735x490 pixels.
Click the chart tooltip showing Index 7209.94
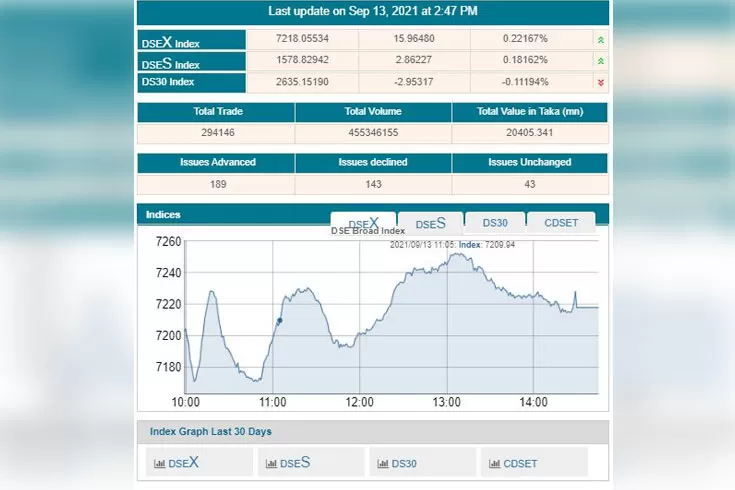click(x=452, y=245)
